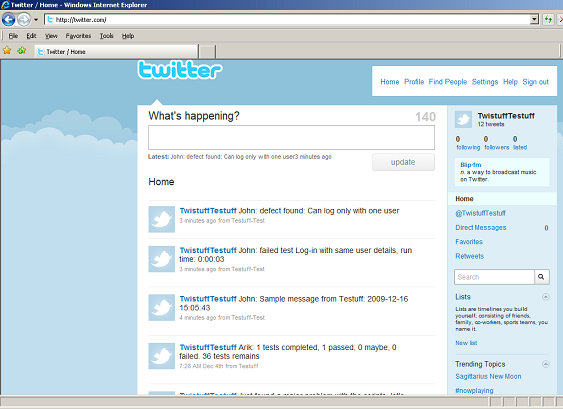The height and width of the screenshot is (409, 563).
Task: Collapse the Trending Topics section arrow
Action: [x=546, y=364]
